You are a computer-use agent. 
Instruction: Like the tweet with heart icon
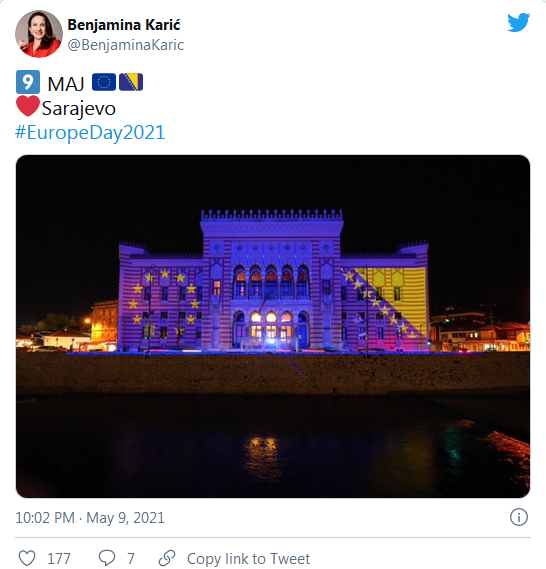point(27,558)
